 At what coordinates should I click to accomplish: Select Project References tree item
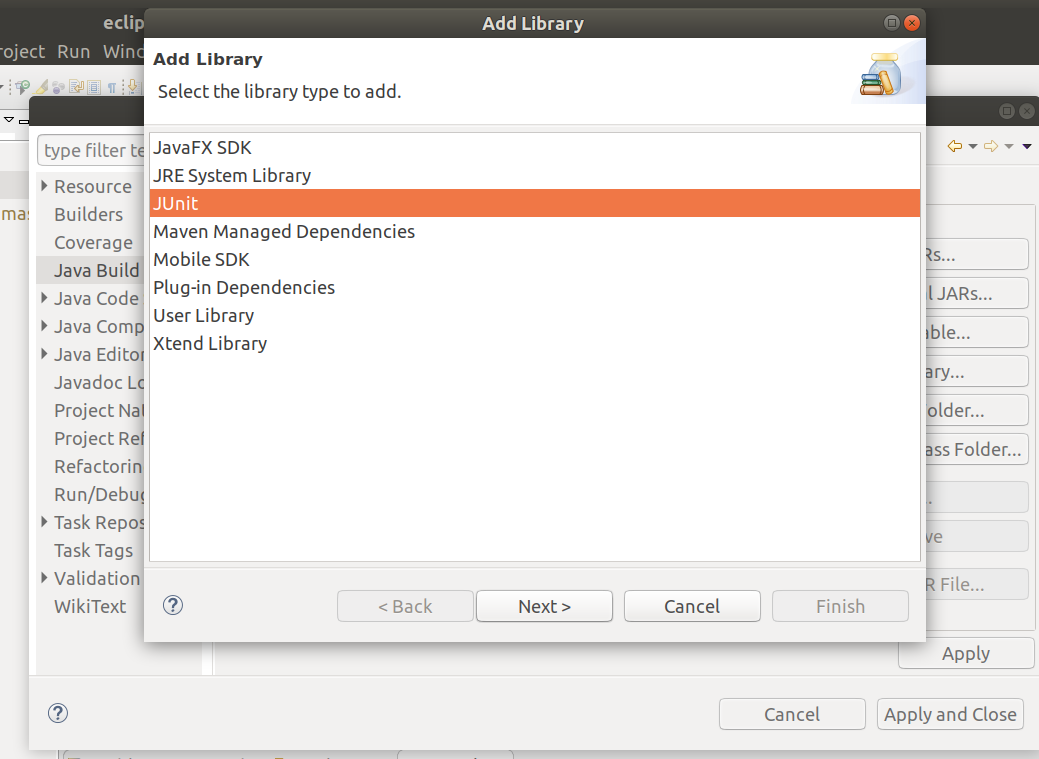99,438
